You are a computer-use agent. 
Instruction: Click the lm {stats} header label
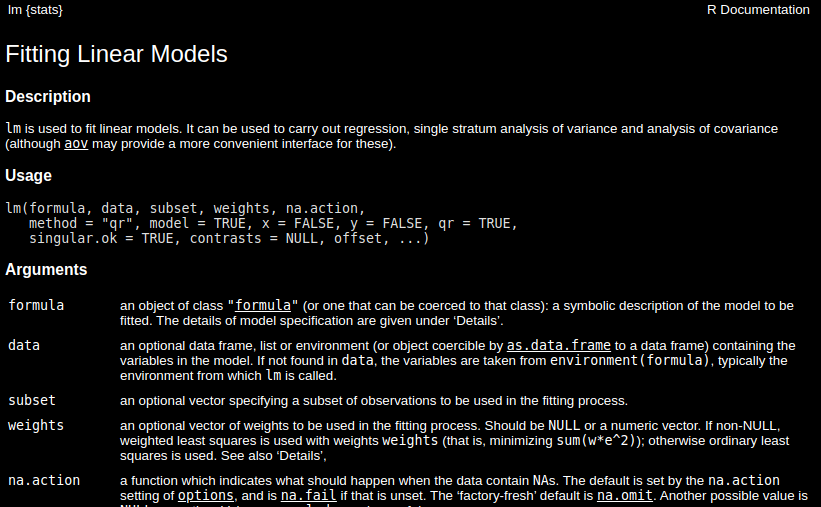[x=35, y=10]
